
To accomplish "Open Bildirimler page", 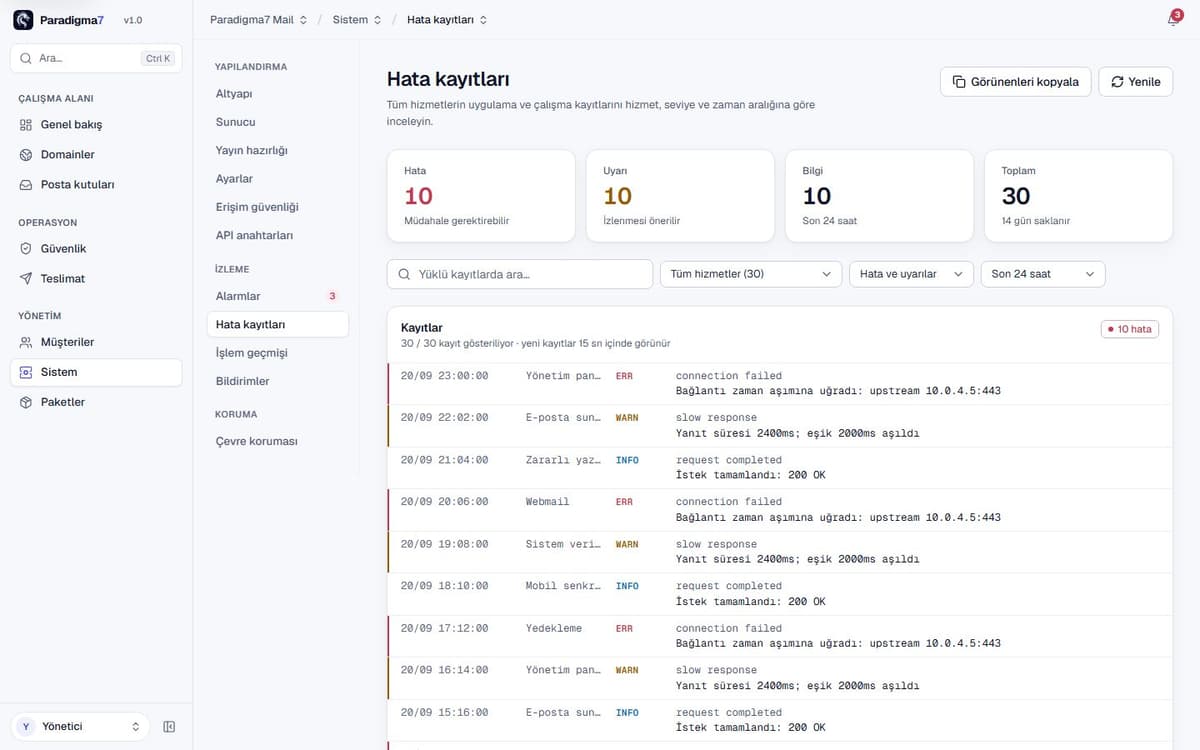I will 277,381.
